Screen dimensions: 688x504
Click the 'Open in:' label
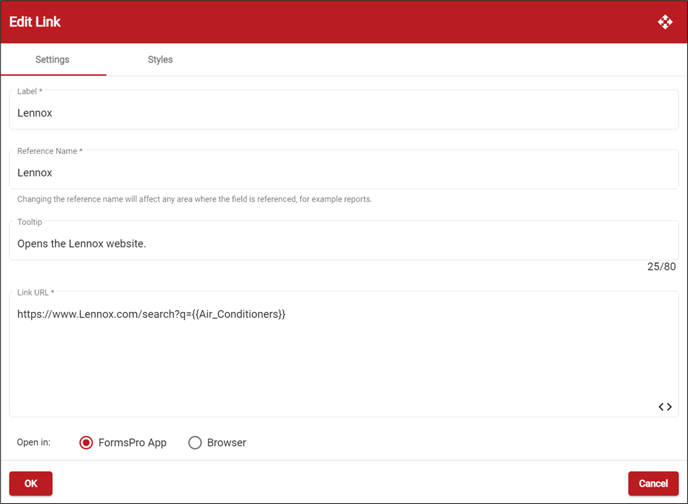36,443
